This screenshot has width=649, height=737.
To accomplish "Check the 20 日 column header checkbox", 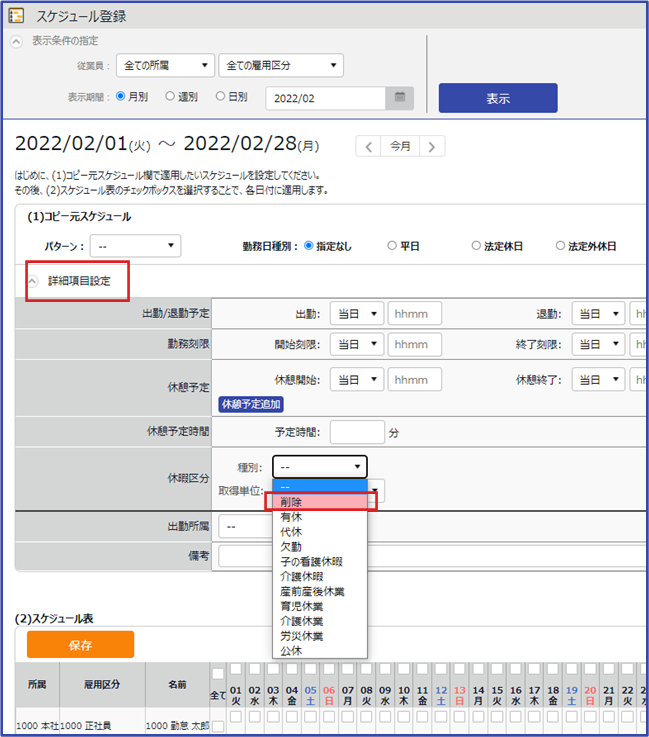I will (x=590, y=669).
